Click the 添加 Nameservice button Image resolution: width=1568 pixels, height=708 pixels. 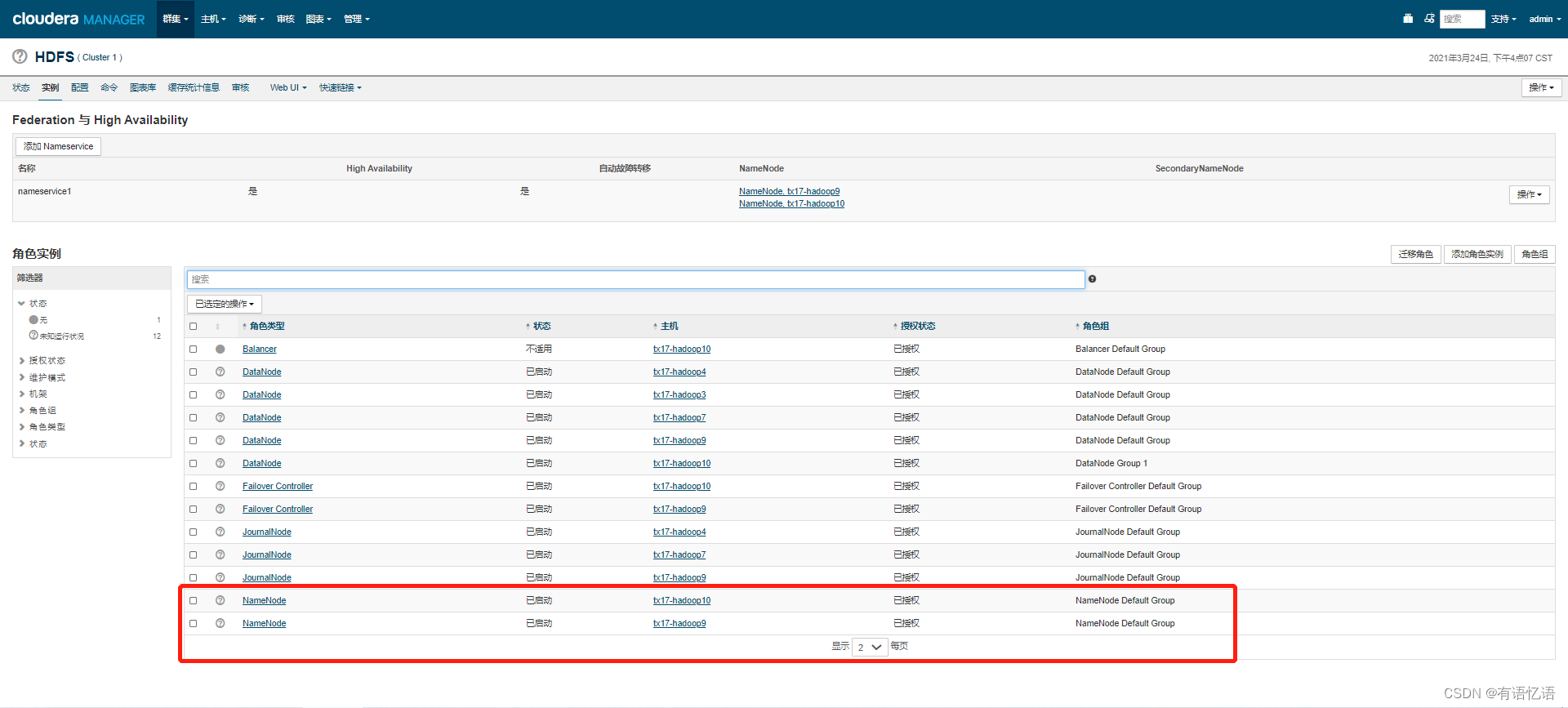click(x=58, y=146)
